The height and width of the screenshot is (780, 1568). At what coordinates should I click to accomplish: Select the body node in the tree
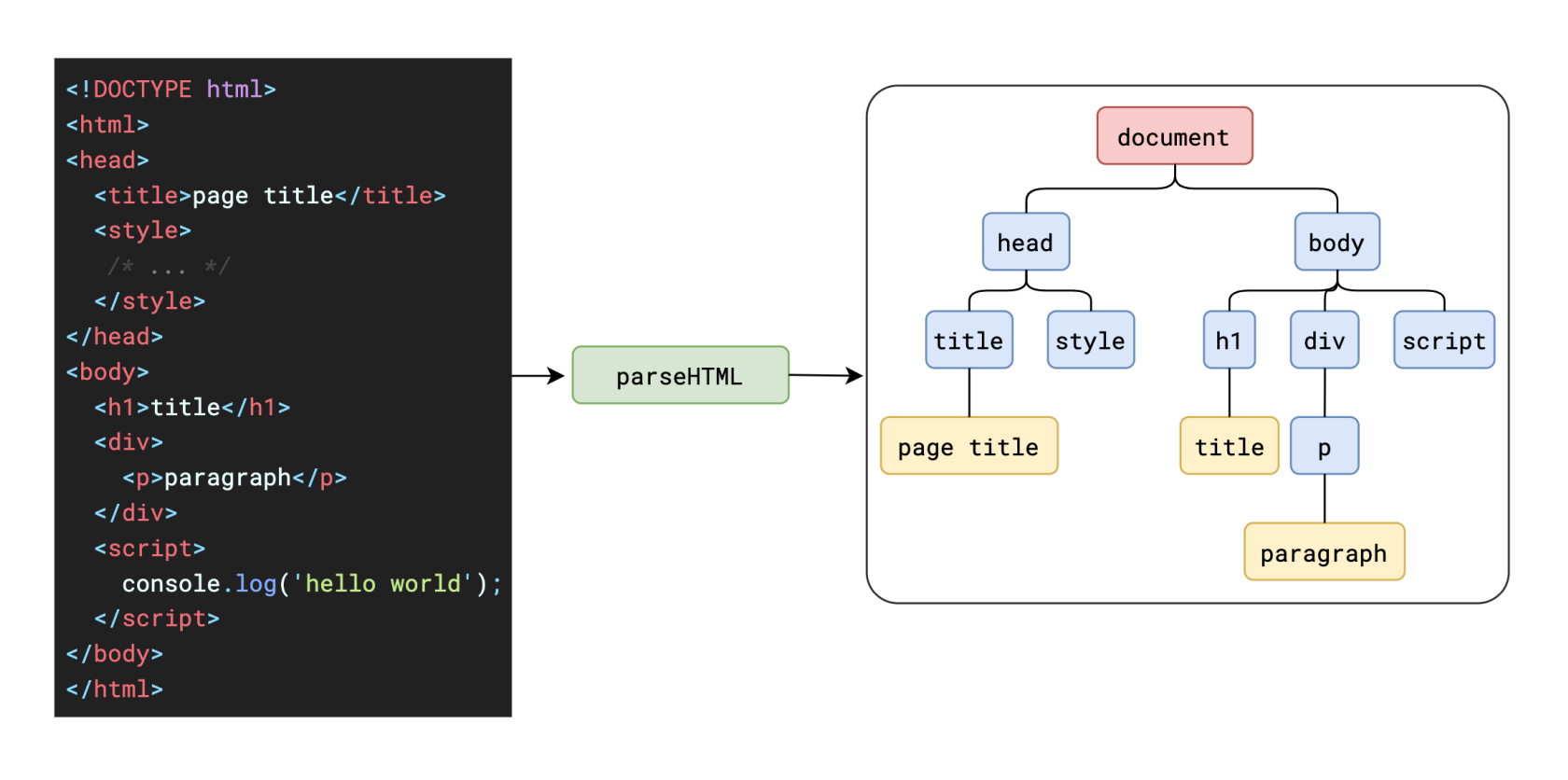[1337, 243]
